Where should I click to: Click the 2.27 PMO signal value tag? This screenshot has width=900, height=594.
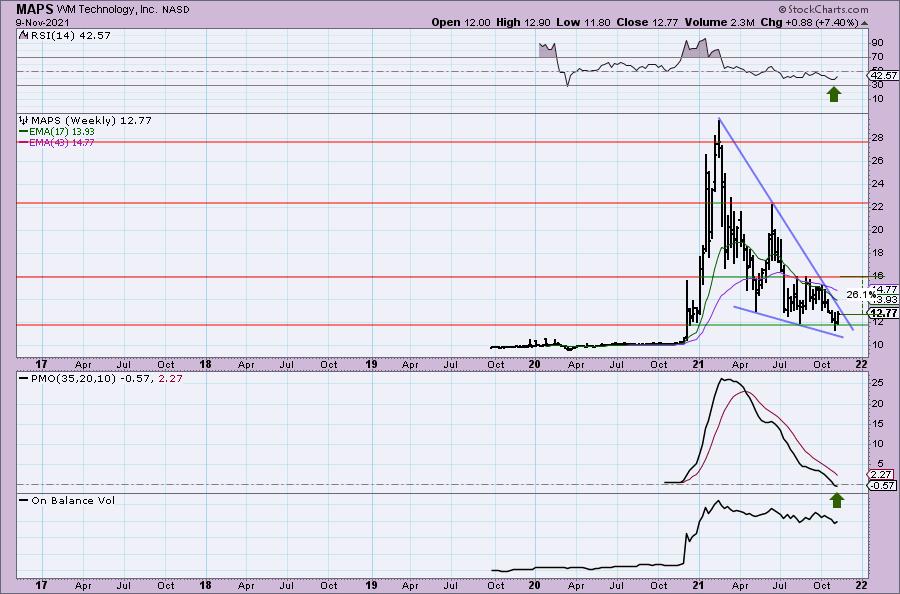coord(880,475)
